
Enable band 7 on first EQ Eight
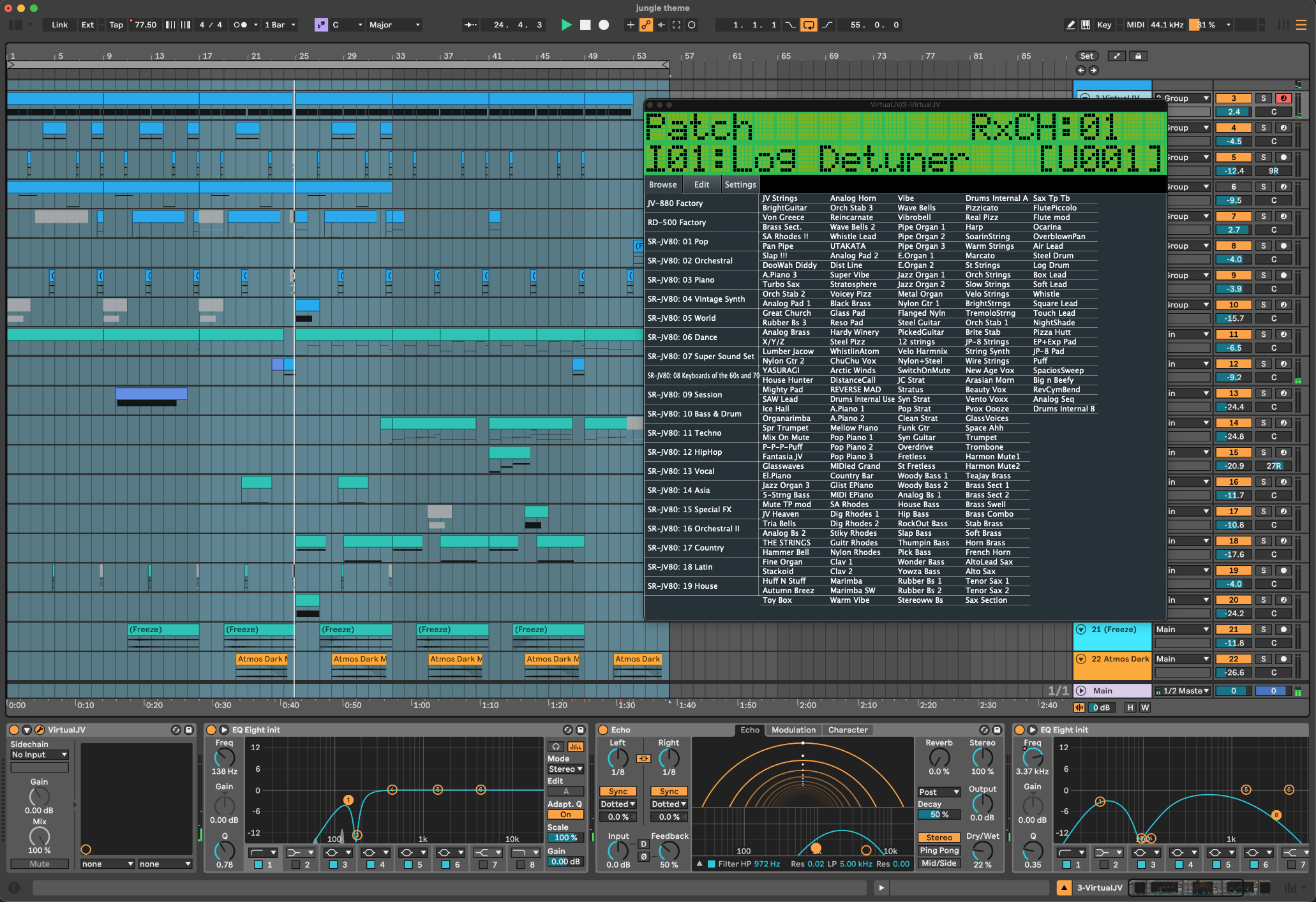[x=483, y=865]
